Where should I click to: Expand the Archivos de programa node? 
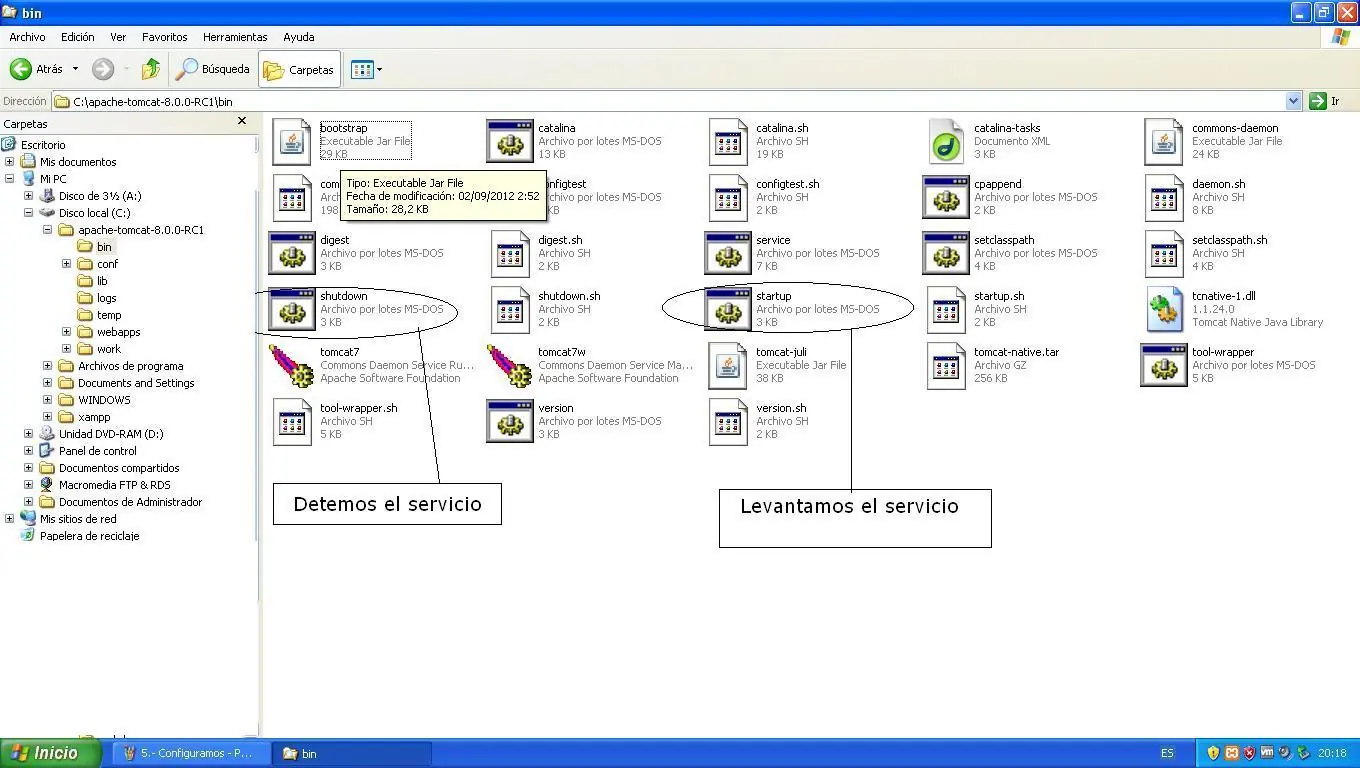point(48,366)
